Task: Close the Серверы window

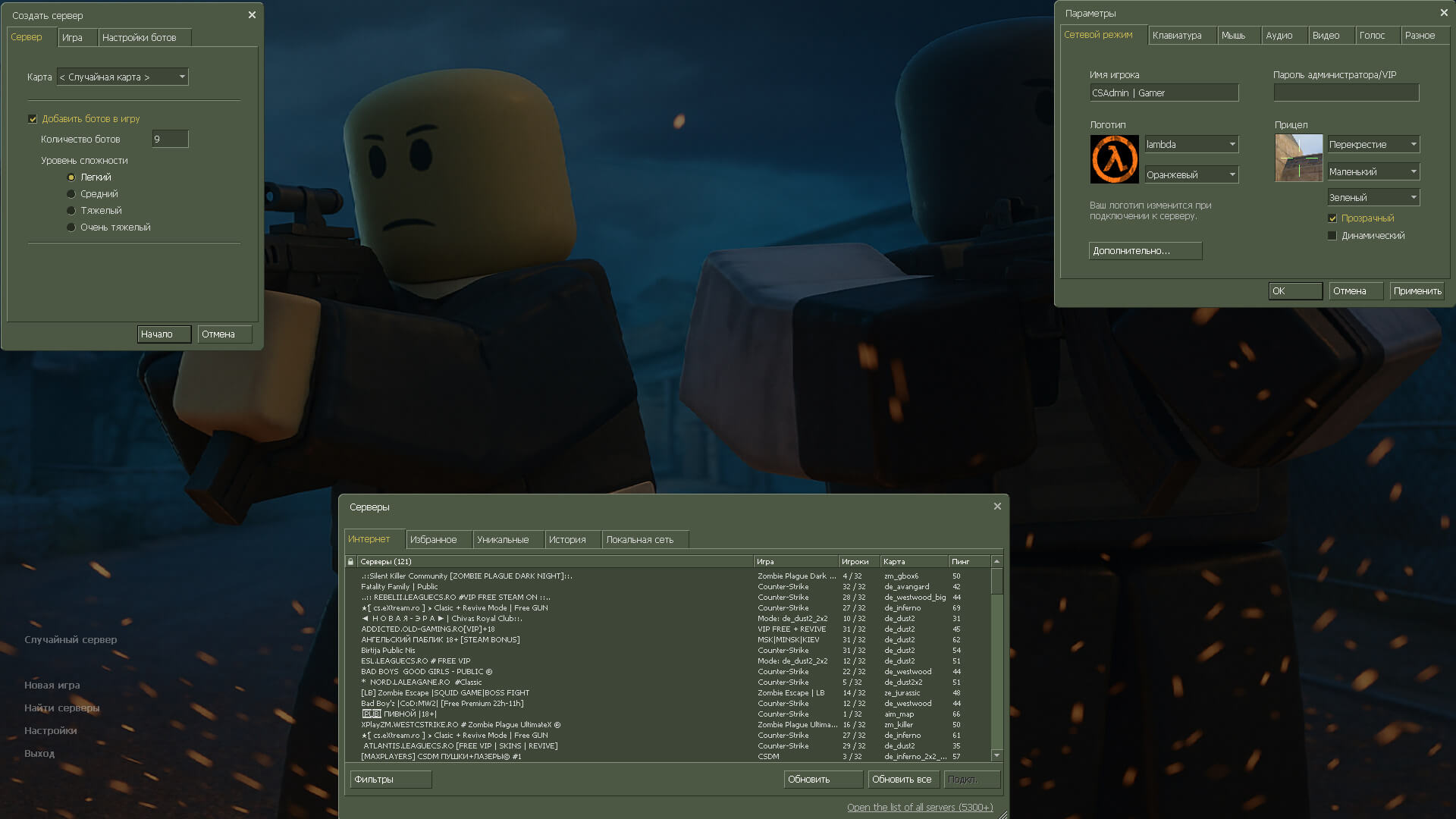Action: click(x=997, y=507)
